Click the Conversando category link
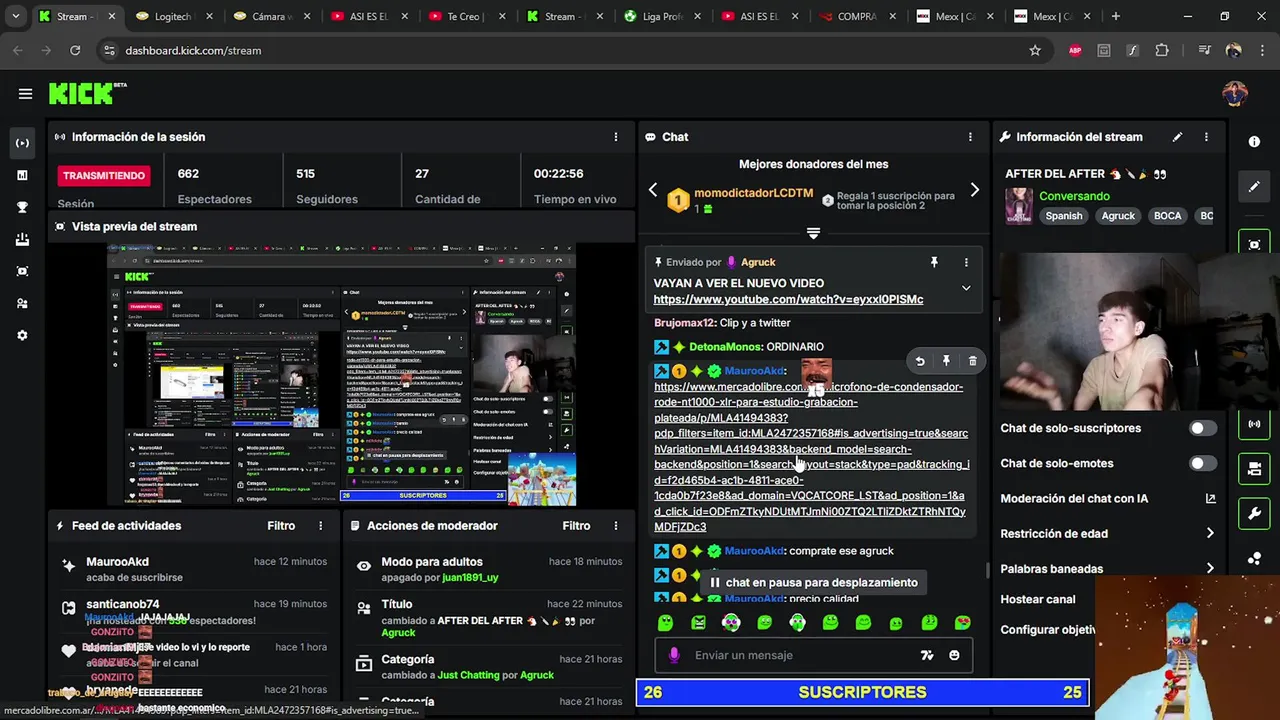This screenshot has height=720, width=1280. point(1074,196)
